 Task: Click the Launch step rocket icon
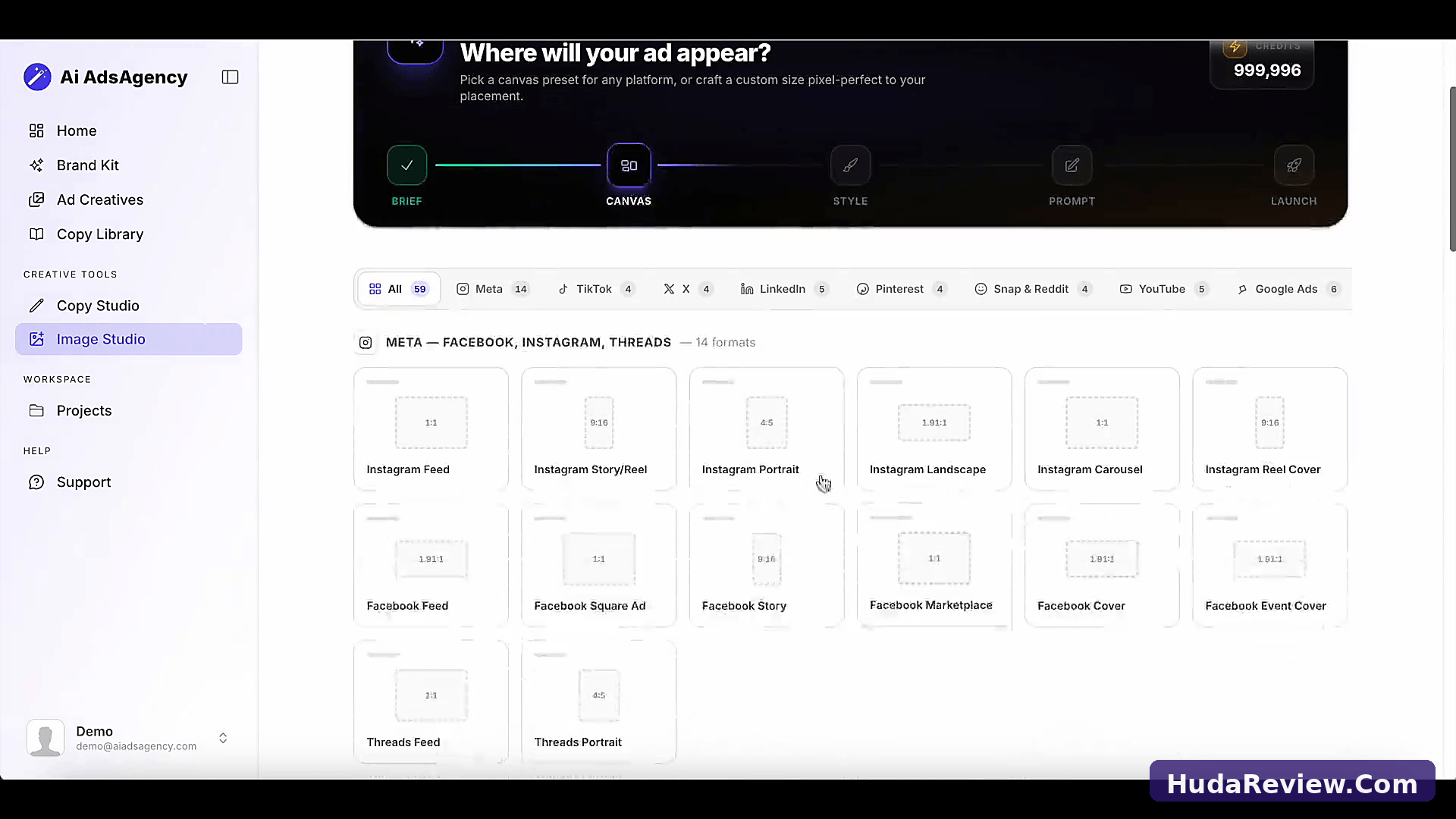coord(1294,165)
